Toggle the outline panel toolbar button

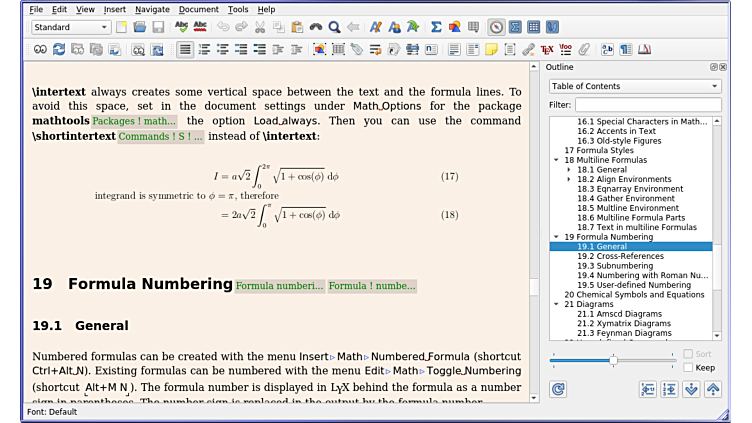[x=495, y=28]
